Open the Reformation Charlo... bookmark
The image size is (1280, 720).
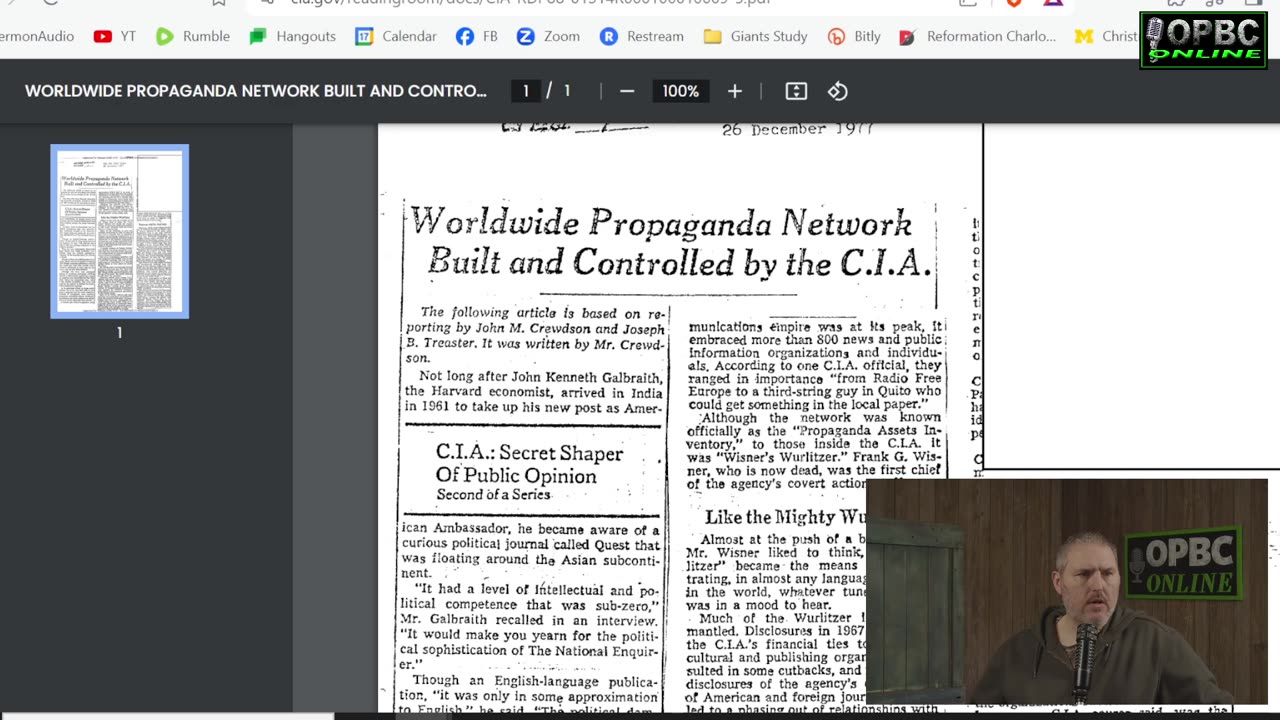click(x=977, y=36)
